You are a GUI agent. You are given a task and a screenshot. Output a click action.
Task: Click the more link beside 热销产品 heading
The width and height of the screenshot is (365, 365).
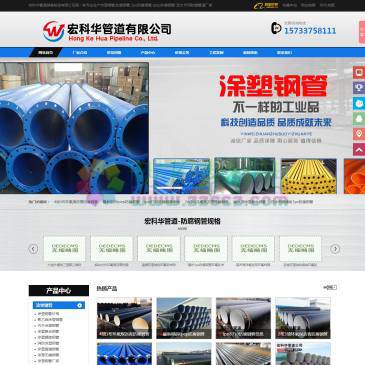coord(330,287)
